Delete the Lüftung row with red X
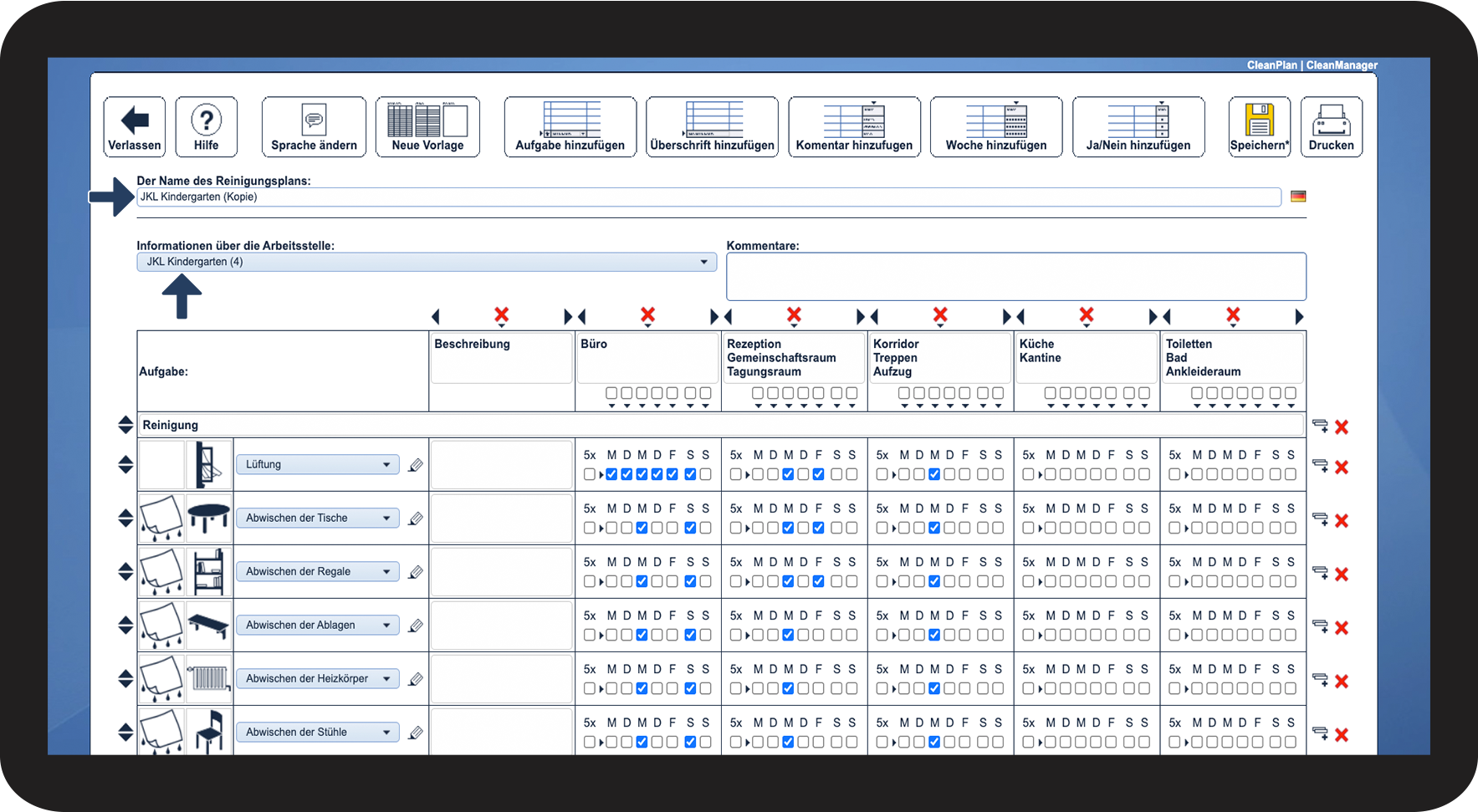Image resolution: width=1478 pixels, height=812 pixels. [x=1342, y=467]
